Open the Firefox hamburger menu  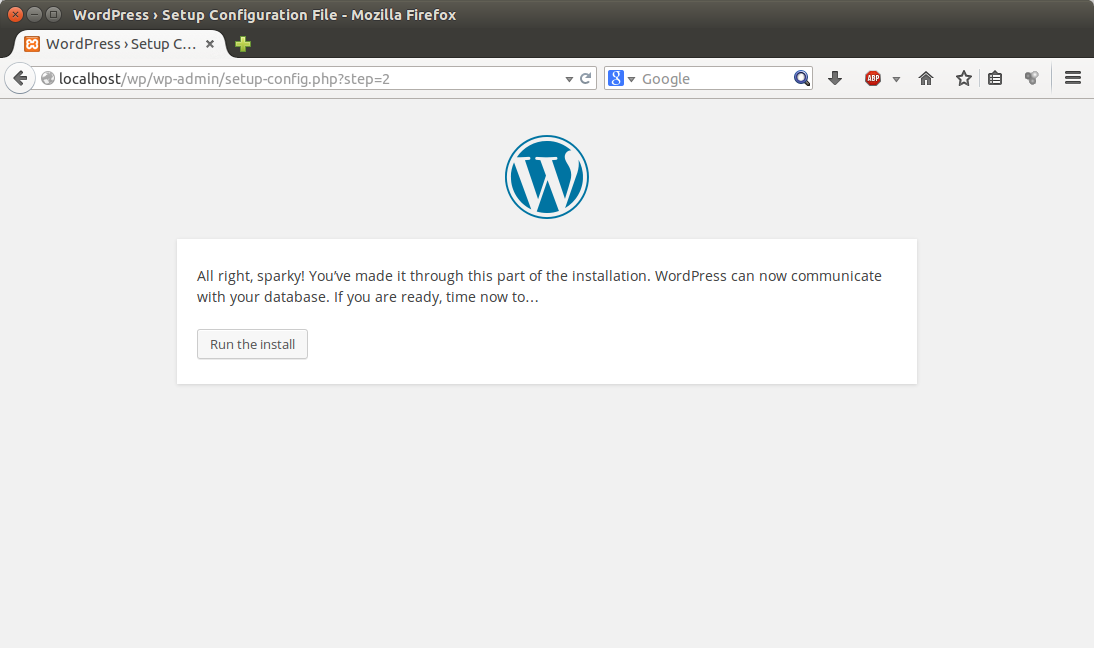(1073, 78)
